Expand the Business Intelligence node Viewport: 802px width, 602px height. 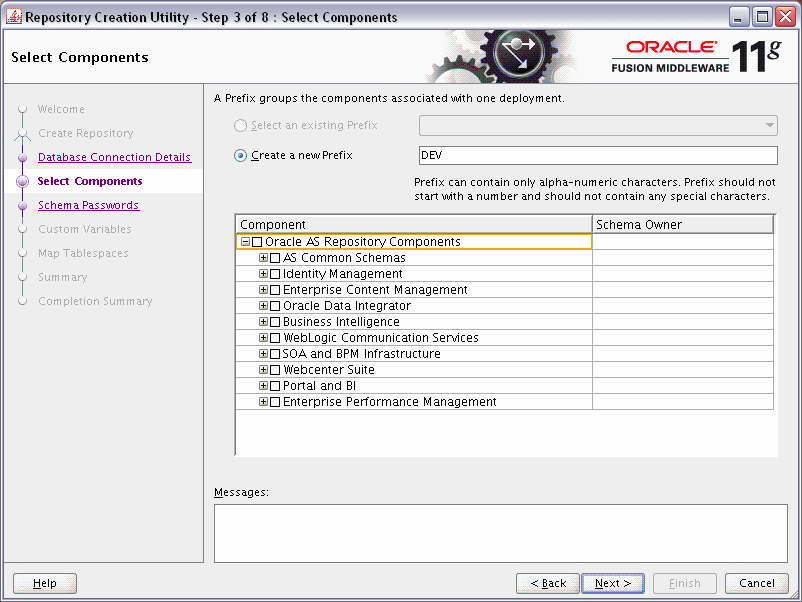coord(262,321)
